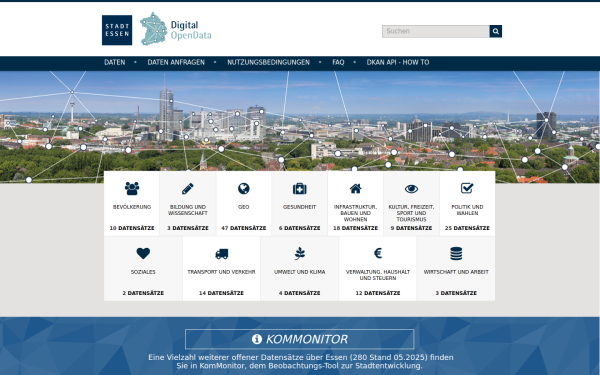Click '12 Datensätze' under Verwaltung
The height and width of the screenshot is (375, 600).
pos(378,293)
